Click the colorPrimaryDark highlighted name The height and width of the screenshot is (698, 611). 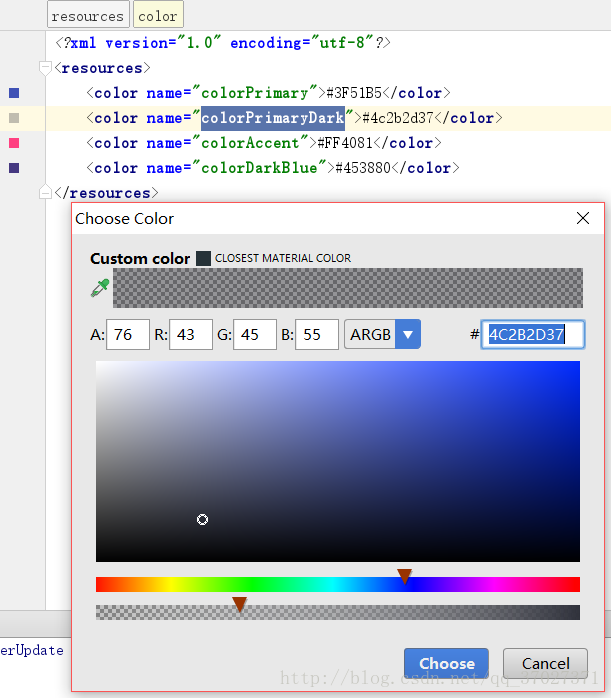click(273, 118)
